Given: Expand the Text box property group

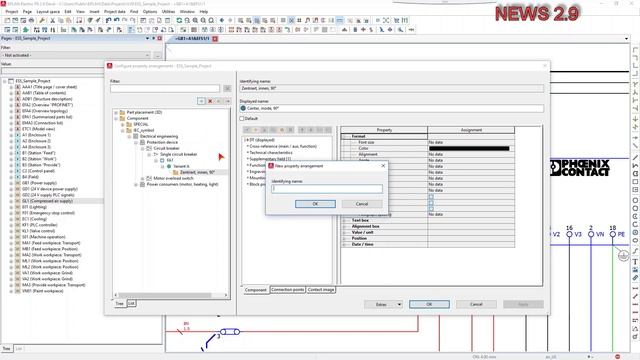Looking at the screenshot, I should pos(344,220).
